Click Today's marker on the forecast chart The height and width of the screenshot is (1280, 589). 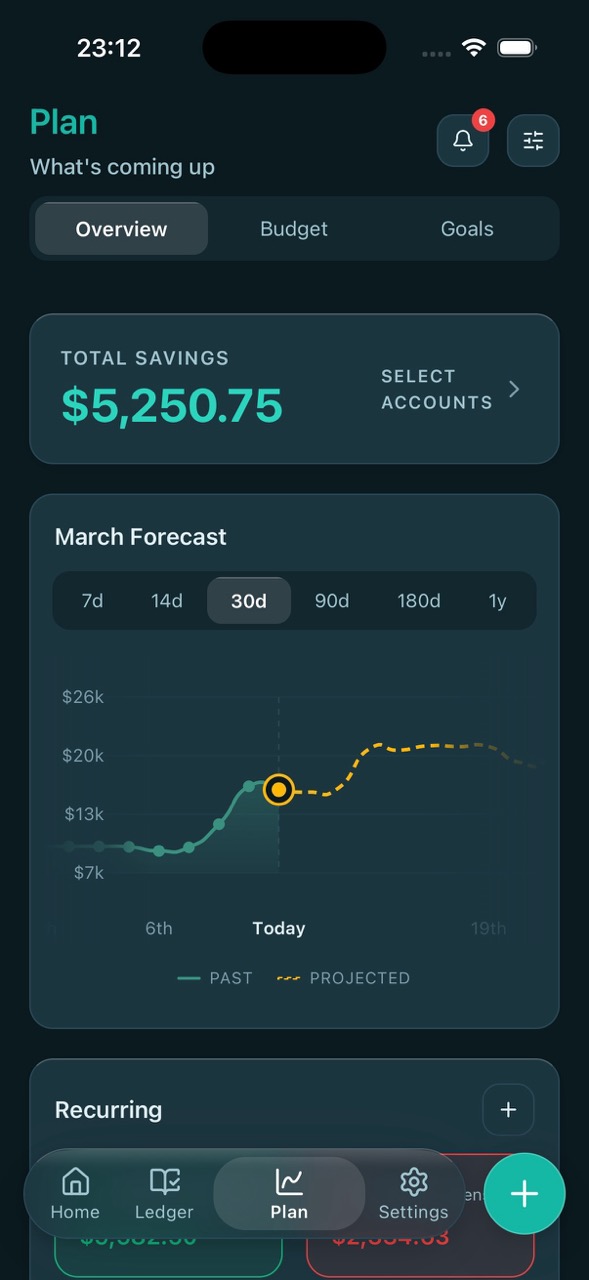tap(278, 790)
